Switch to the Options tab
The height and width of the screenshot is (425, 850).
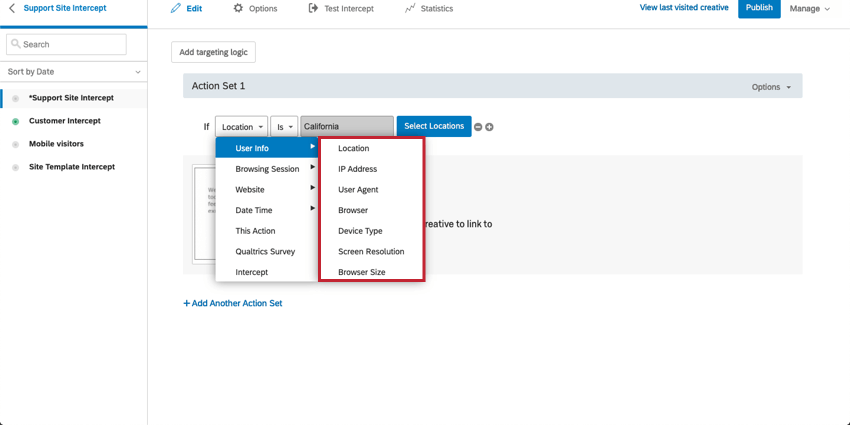tap(255, 9)
